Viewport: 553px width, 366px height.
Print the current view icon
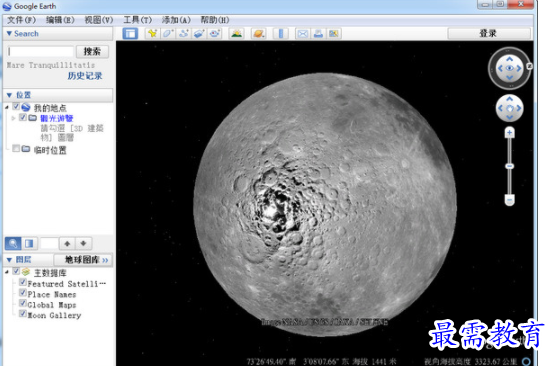click(x=318, y=33)
